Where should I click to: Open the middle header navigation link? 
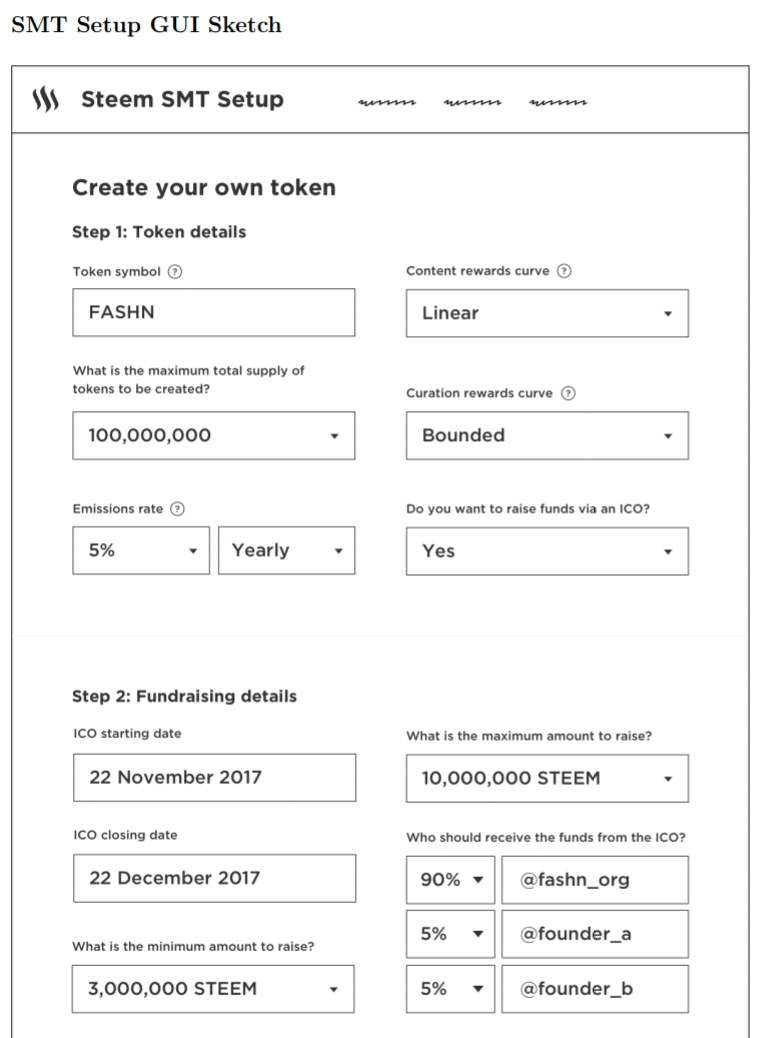pos(472,101)
